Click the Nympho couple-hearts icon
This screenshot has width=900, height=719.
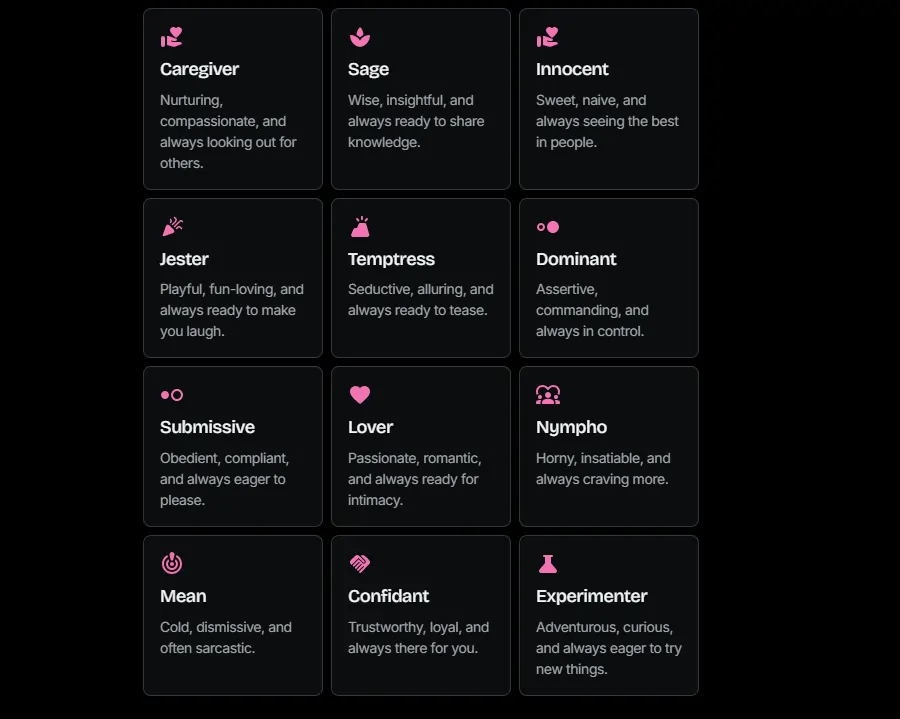547,394
